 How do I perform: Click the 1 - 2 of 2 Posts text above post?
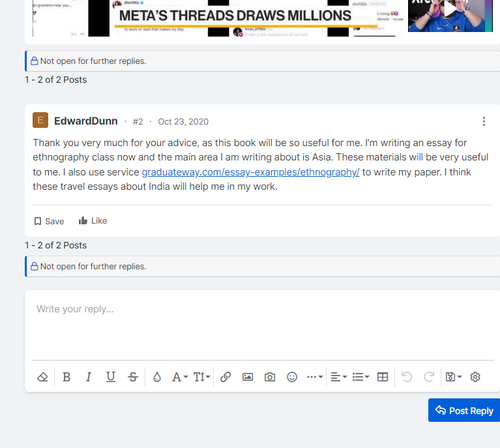[x=56, y=80]
